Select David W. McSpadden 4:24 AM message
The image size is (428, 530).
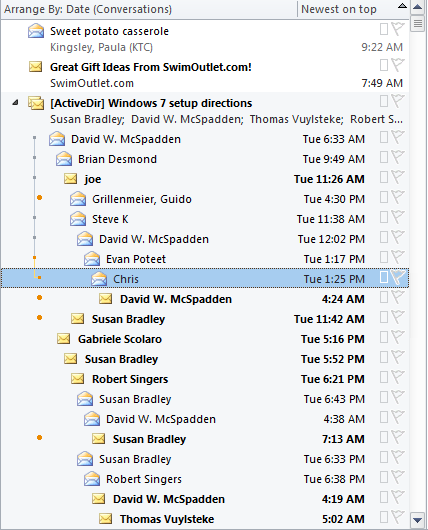point(205,298)
